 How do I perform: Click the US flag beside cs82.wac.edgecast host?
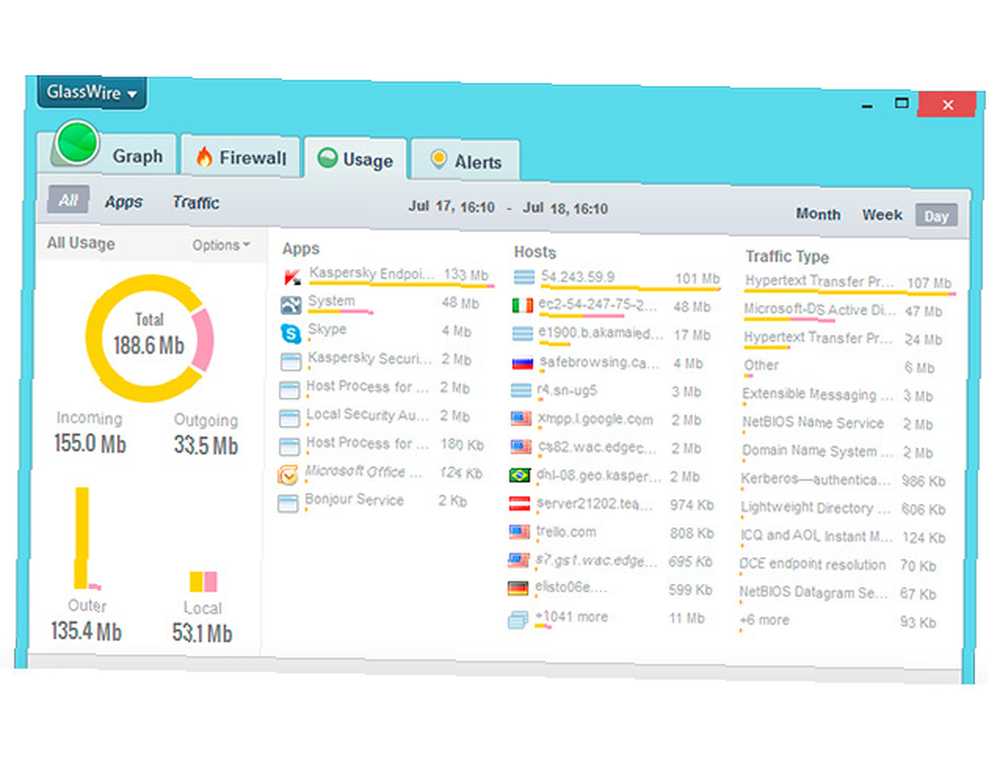click(521, 447)
